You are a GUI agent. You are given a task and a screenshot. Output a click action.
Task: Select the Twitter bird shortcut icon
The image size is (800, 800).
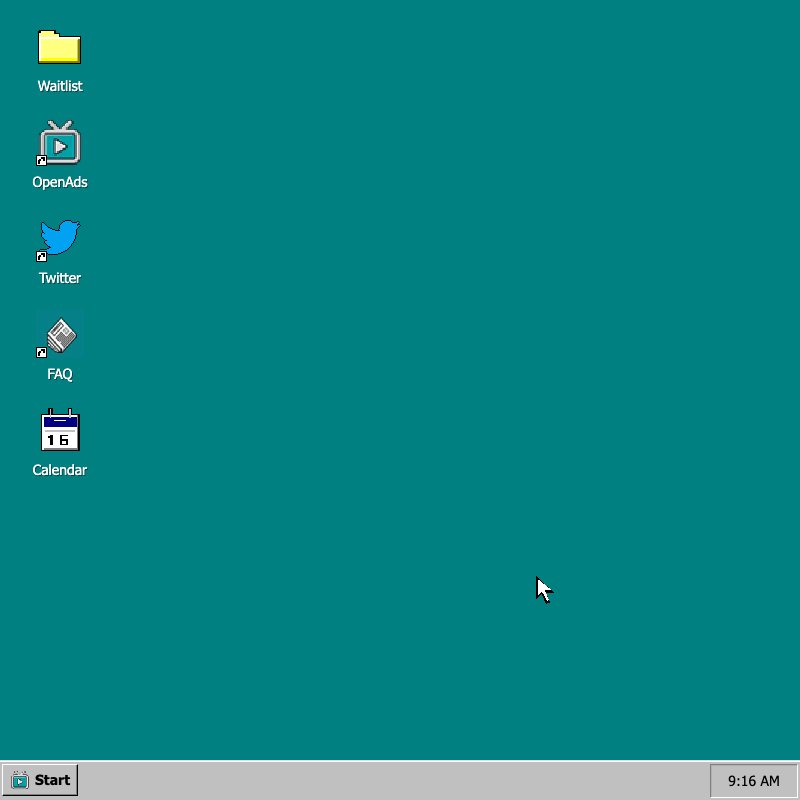click(x=59, y=240)
